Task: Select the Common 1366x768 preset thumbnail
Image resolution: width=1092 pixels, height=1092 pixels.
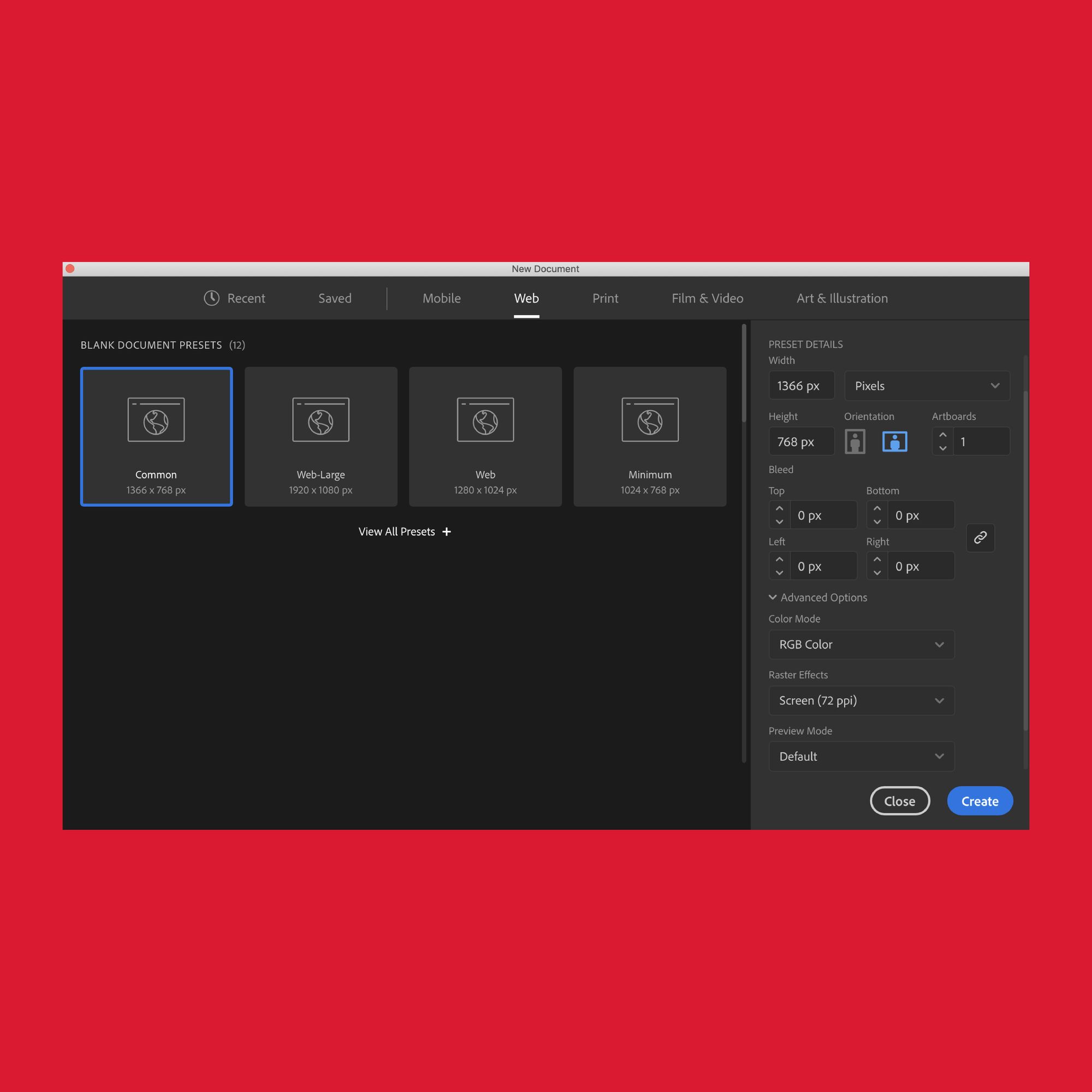Action: pyautogui.click(x=156, y=435)
